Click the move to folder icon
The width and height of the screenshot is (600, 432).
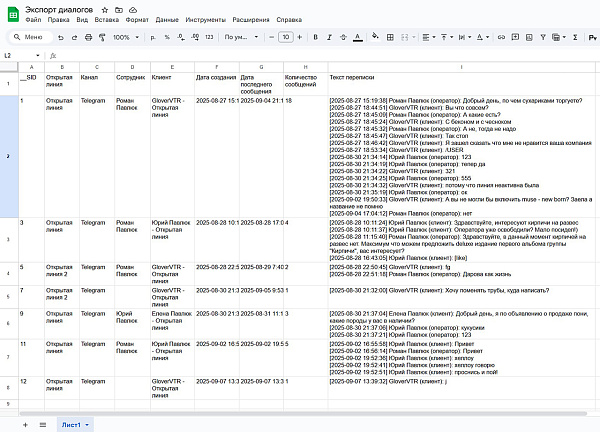pyautogui.click(x=119, y=10)
